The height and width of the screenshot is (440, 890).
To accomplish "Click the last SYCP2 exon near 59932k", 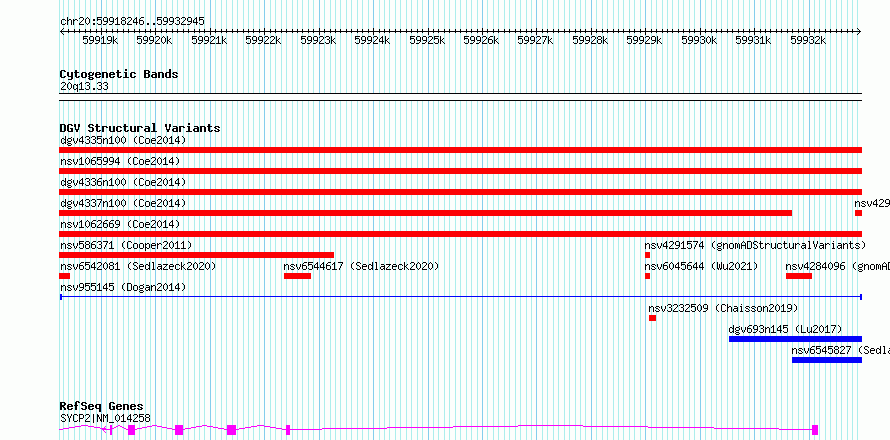I will [x=815, y=429].
